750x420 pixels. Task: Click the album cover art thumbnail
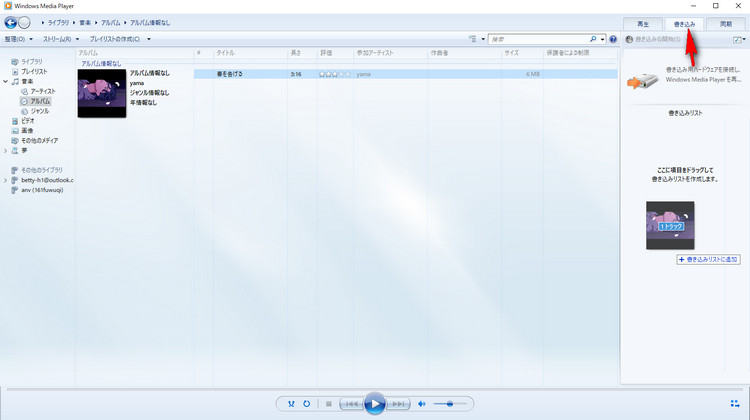click(102, 93)
